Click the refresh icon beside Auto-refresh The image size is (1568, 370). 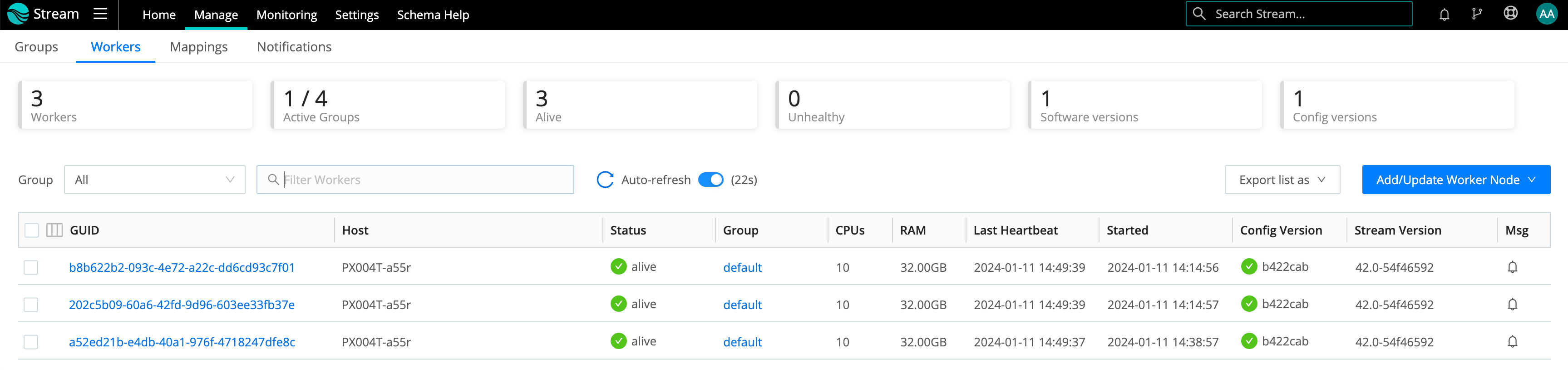point(604,180)
